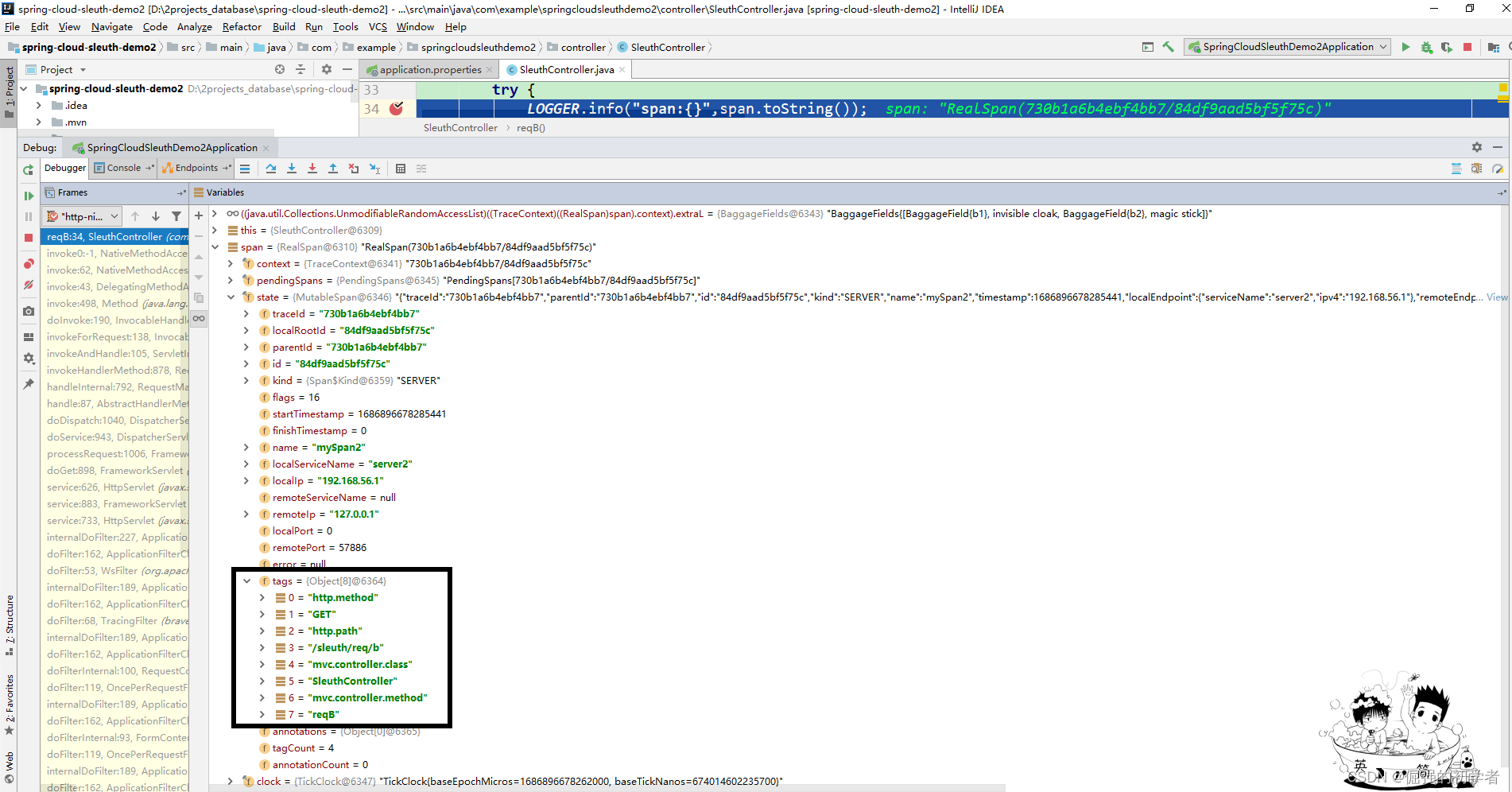Click the locate/scroll-from-source target icon in Project panel

click(x=280, y=69)
